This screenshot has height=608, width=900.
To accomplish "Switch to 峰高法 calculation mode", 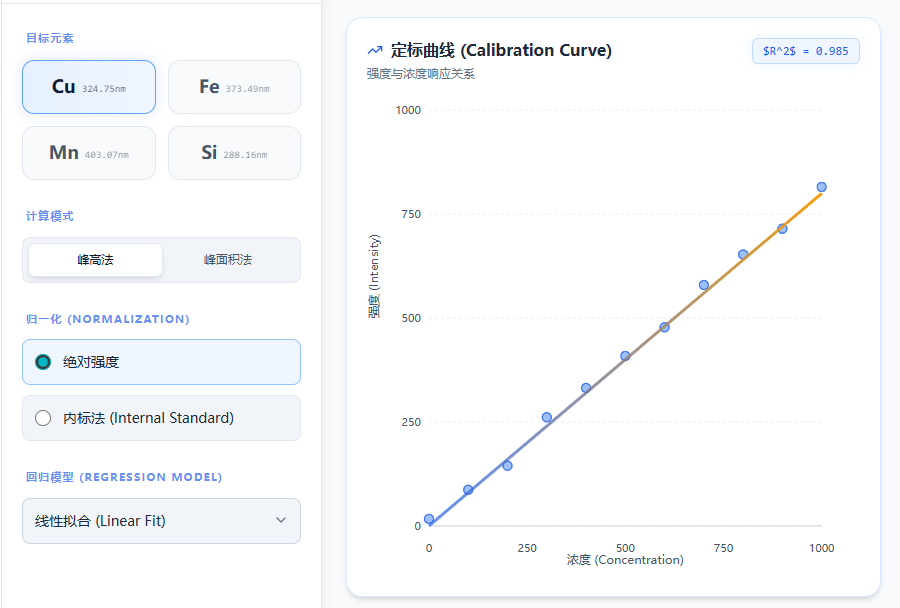I will click(95, 260).
